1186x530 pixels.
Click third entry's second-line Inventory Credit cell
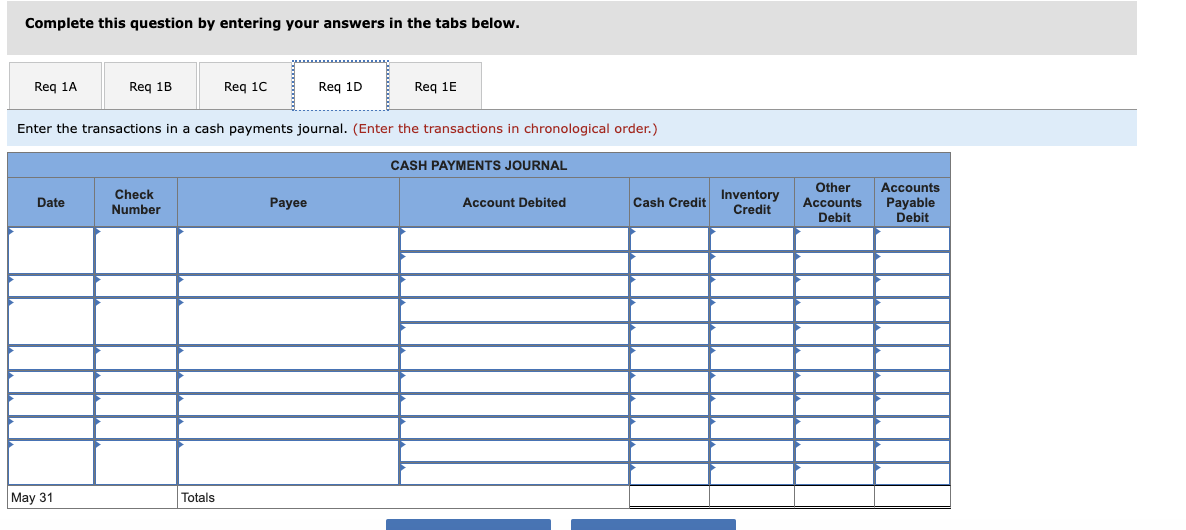752,334
